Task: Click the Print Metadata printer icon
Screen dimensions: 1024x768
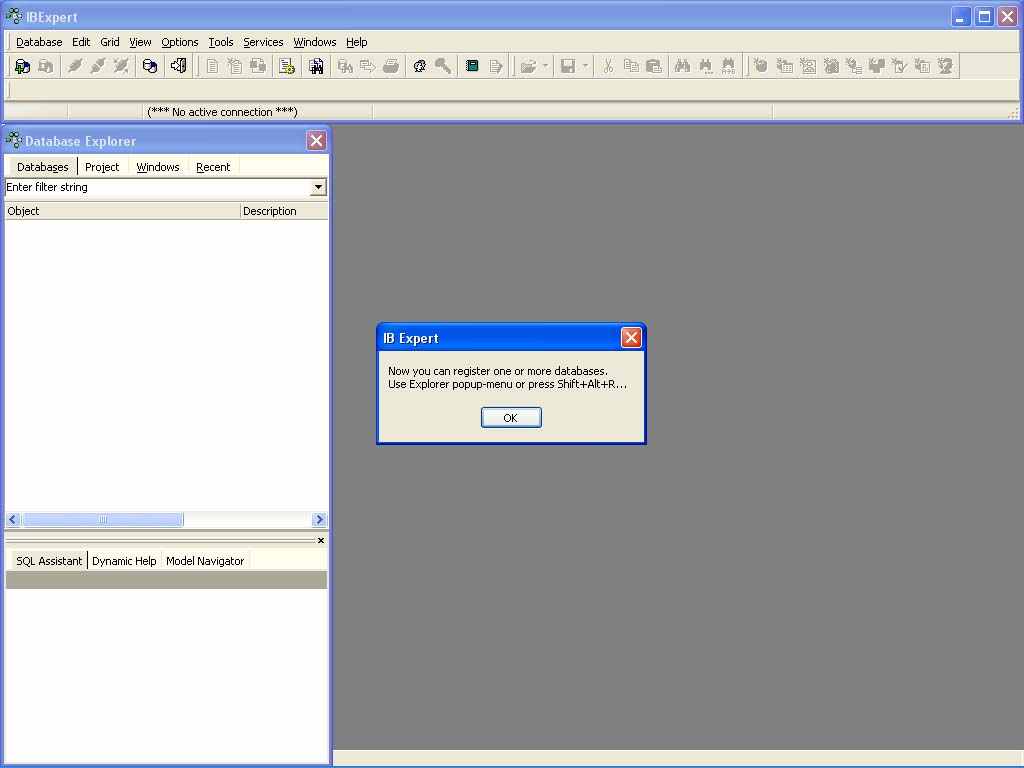Action: (x=391, y=66)
